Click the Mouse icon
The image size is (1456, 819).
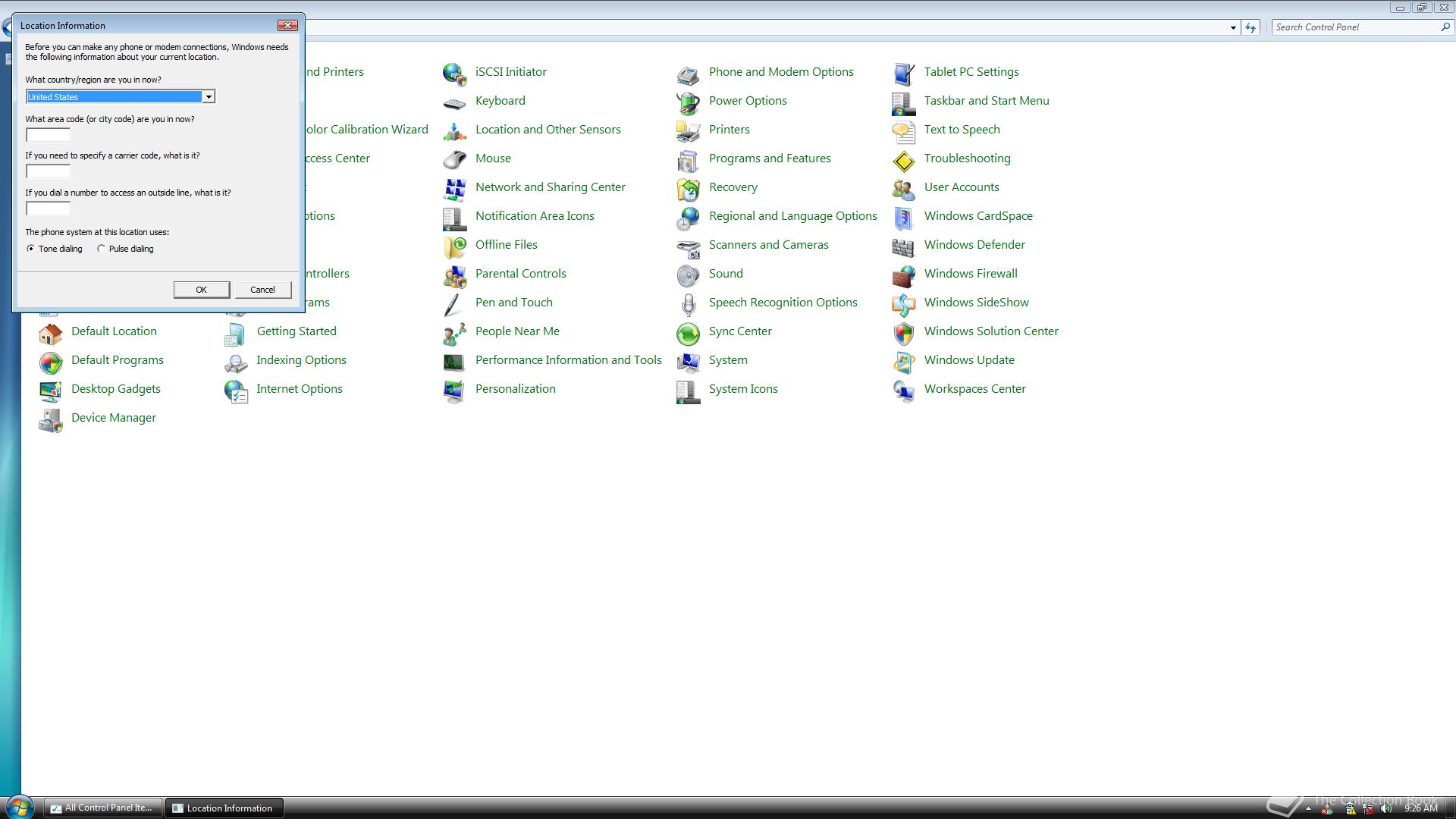point(454,160)
